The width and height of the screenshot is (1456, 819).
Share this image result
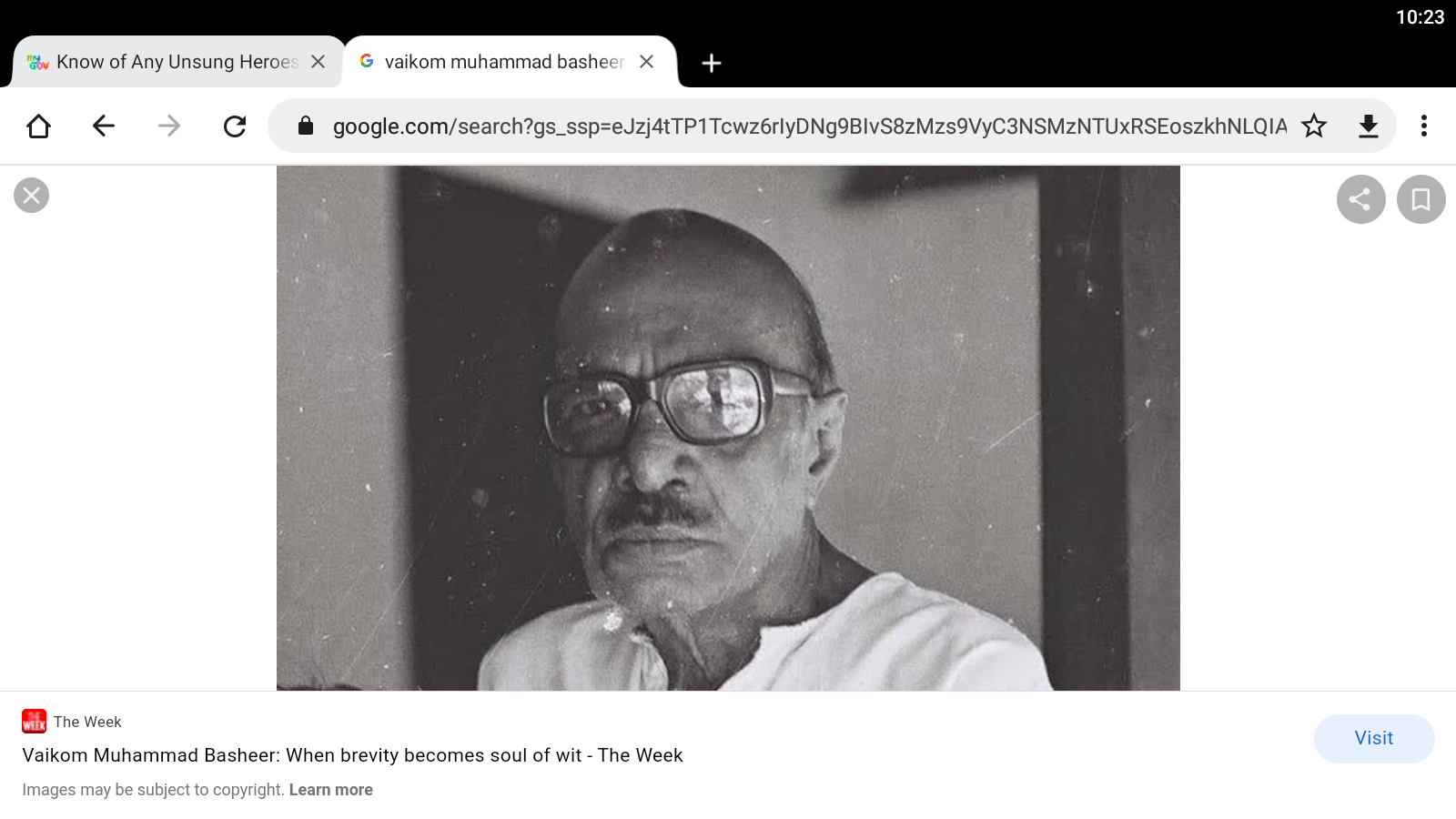[x=1360, y=198]
